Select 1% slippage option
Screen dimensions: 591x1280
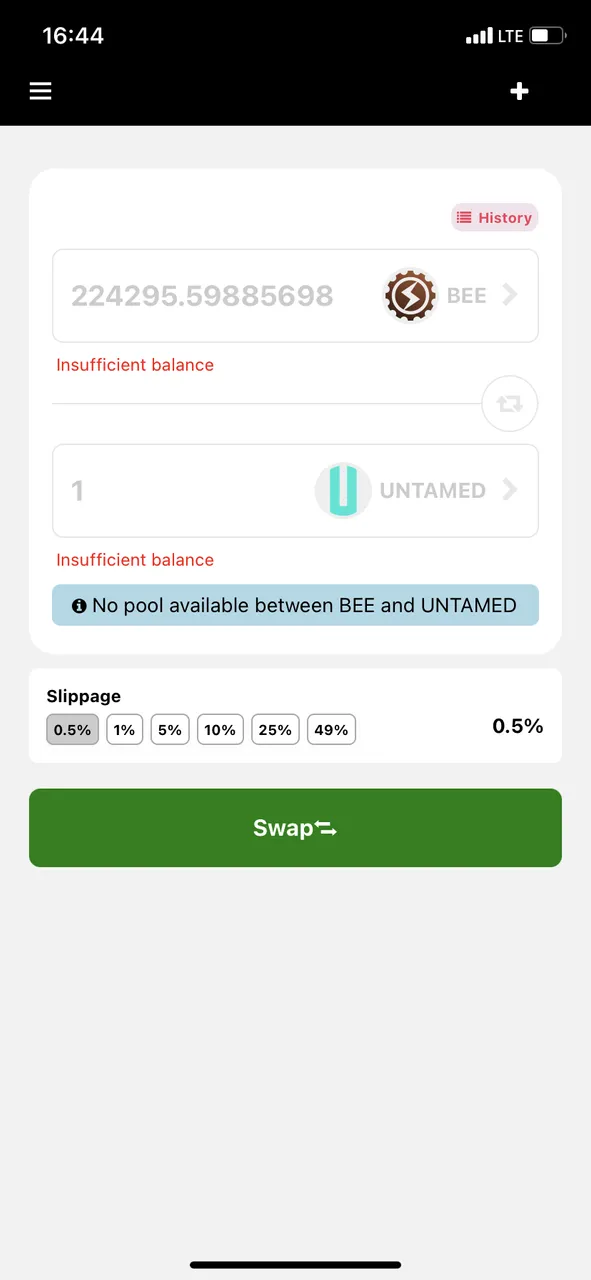[124, 730]
